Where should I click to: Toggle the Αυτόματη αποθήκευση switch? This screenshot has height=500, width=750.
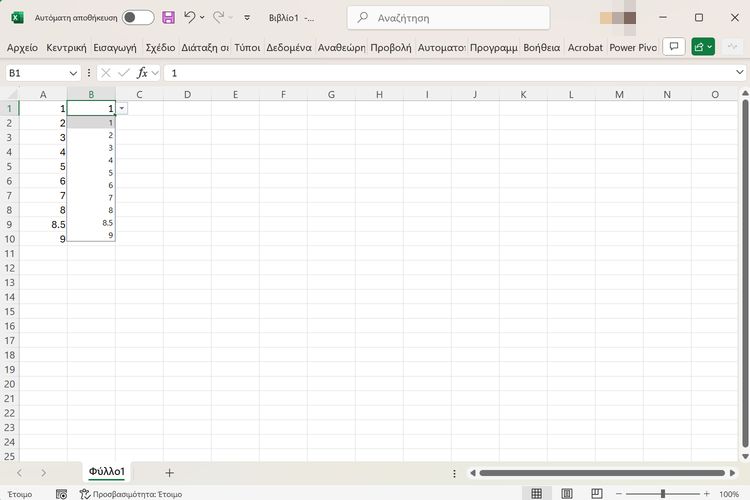coord(138,18)
